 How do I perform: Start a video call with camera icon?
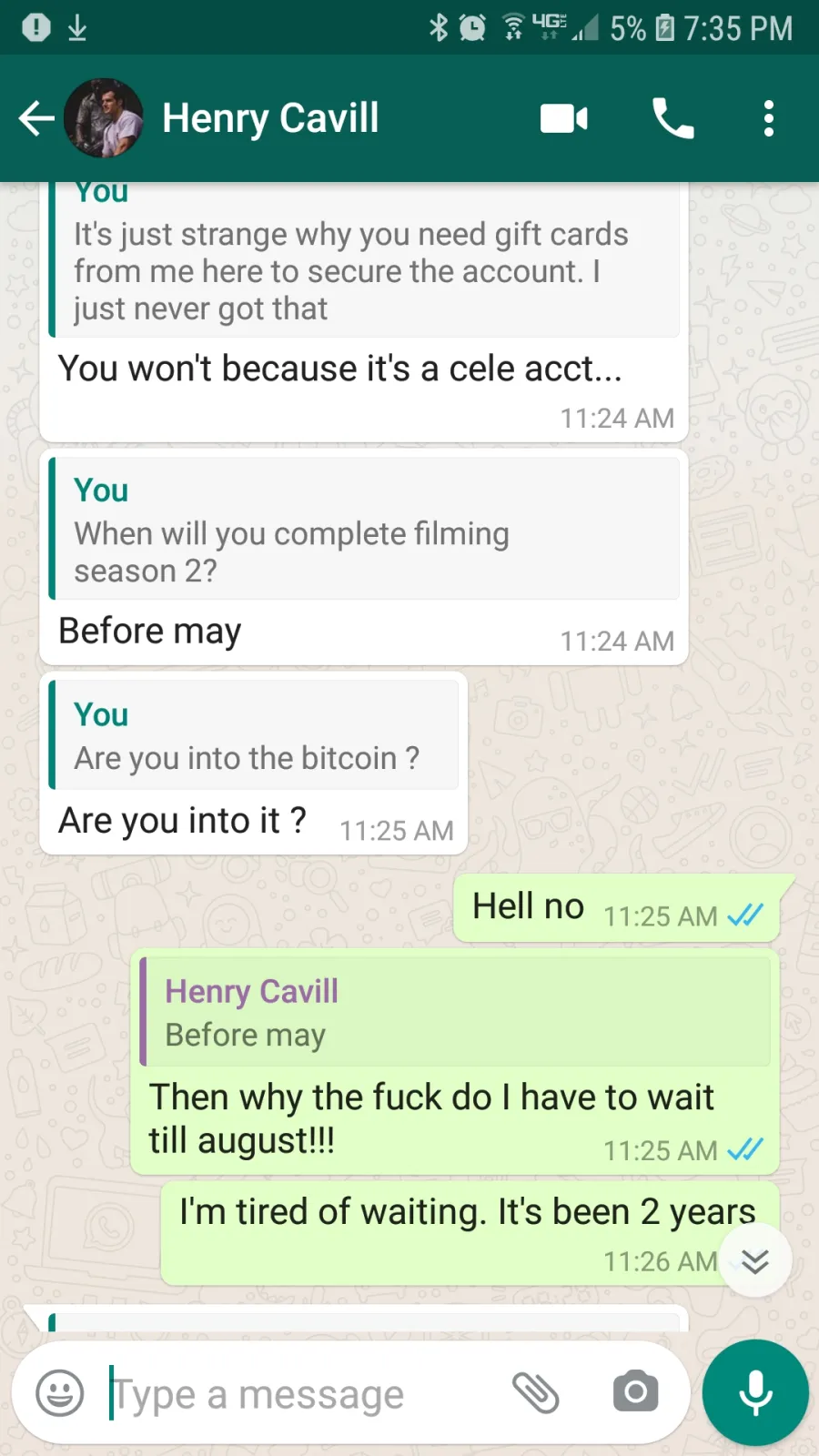[x=564, y=118]
